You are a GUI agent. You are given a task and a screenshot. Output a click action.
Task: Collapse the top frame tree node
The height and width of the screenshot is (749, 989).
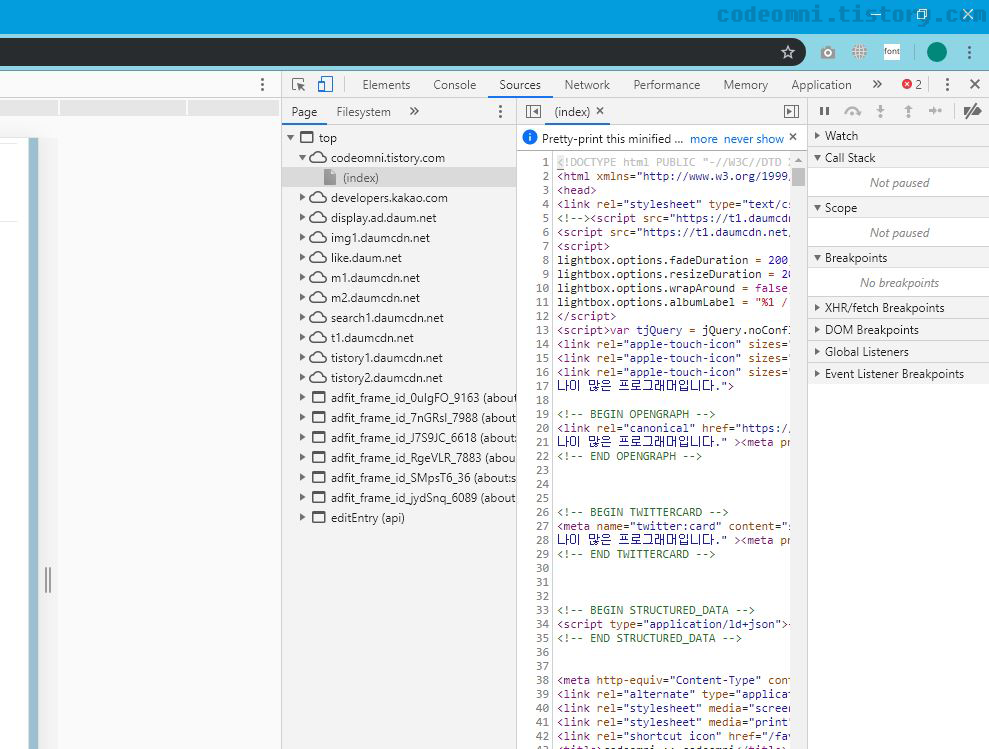pyautogui.click(x=291, y=137)
